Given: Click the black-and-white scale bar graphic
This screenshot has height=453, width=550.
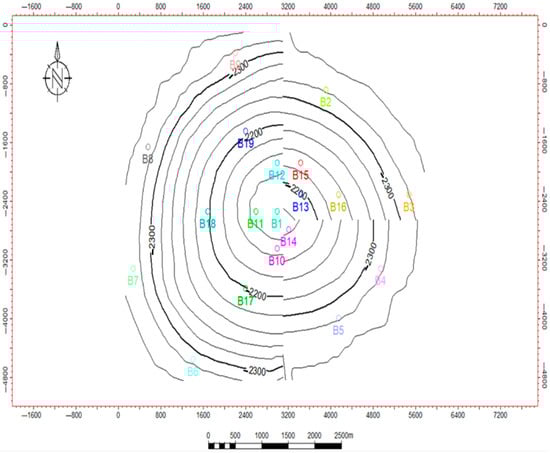Looking at the screenshot, I should pos(275,446).
